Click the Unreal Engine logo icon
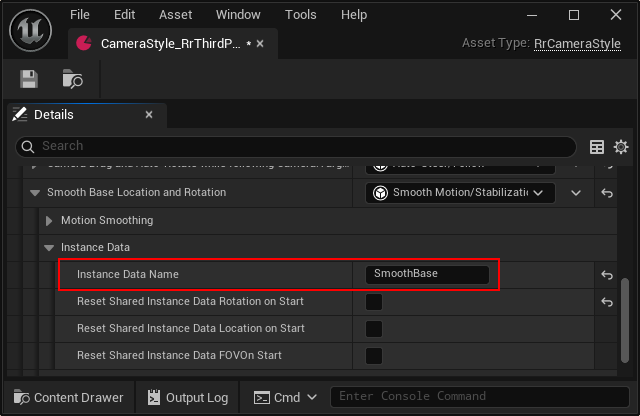The height and width of the screenshot is (416, 640). [x=31, y=30]
